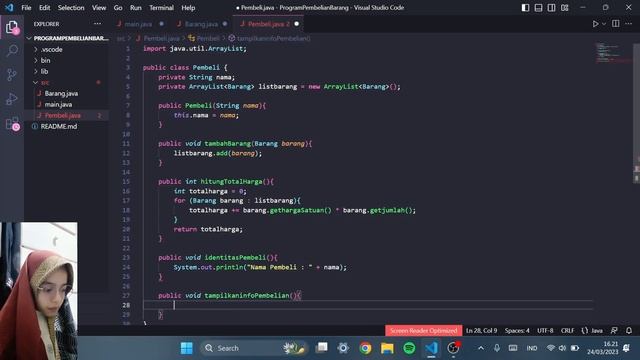Open the Explorer view in activity bar

point(12,27)
